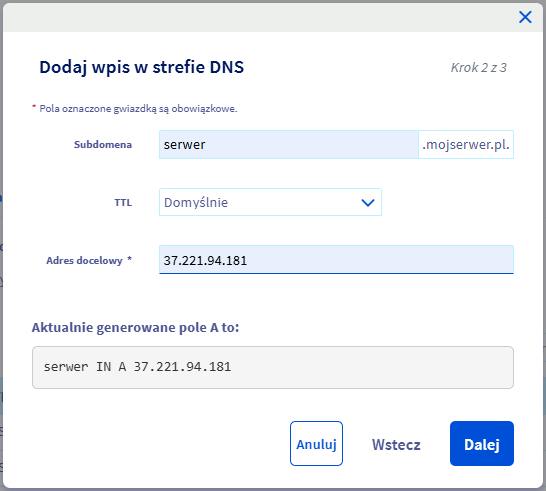Close the DNS entry dialog
This screenshot has width=546, height=491.
(525, 17)
